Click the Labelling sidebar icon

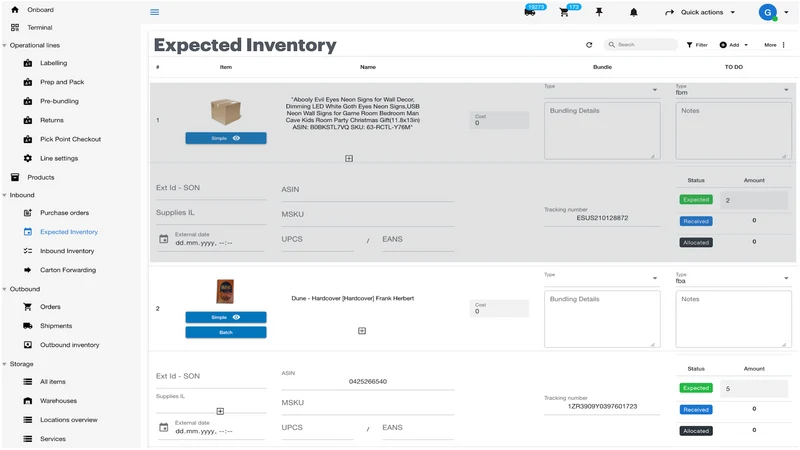(28, 63)
